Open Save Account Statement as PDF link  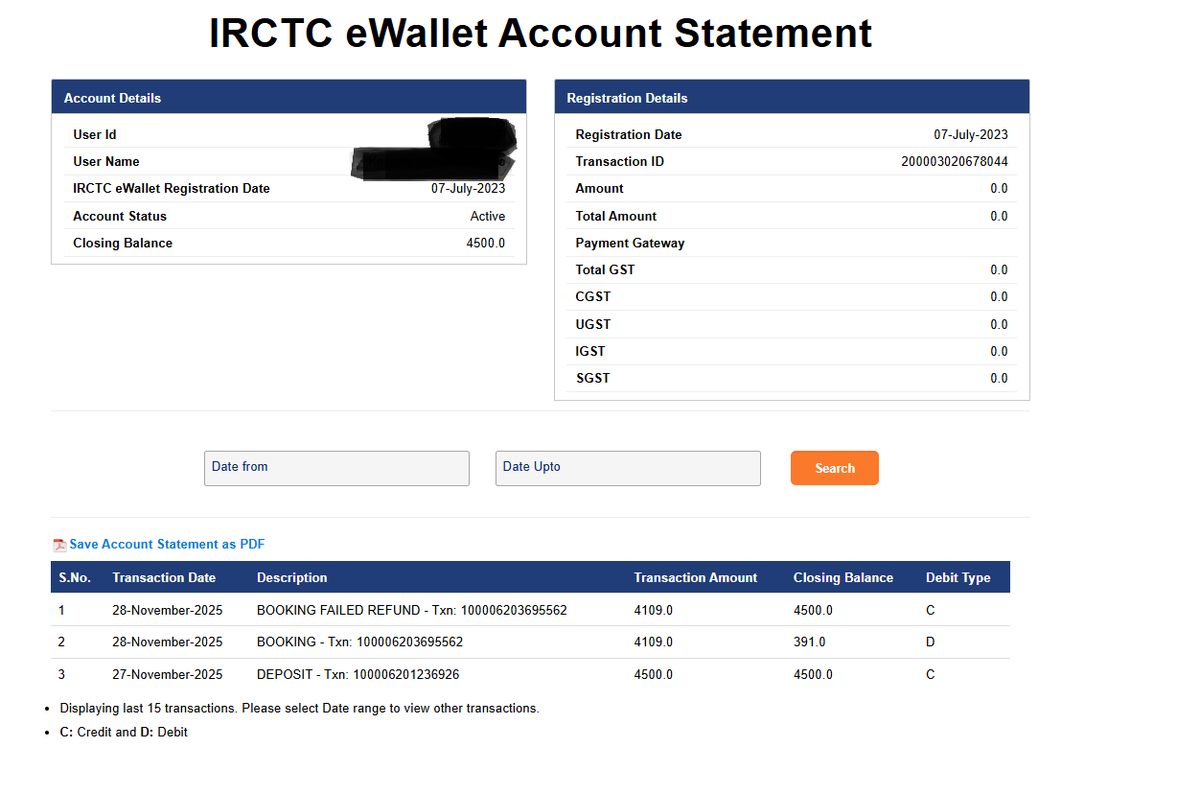pos(167,544)
